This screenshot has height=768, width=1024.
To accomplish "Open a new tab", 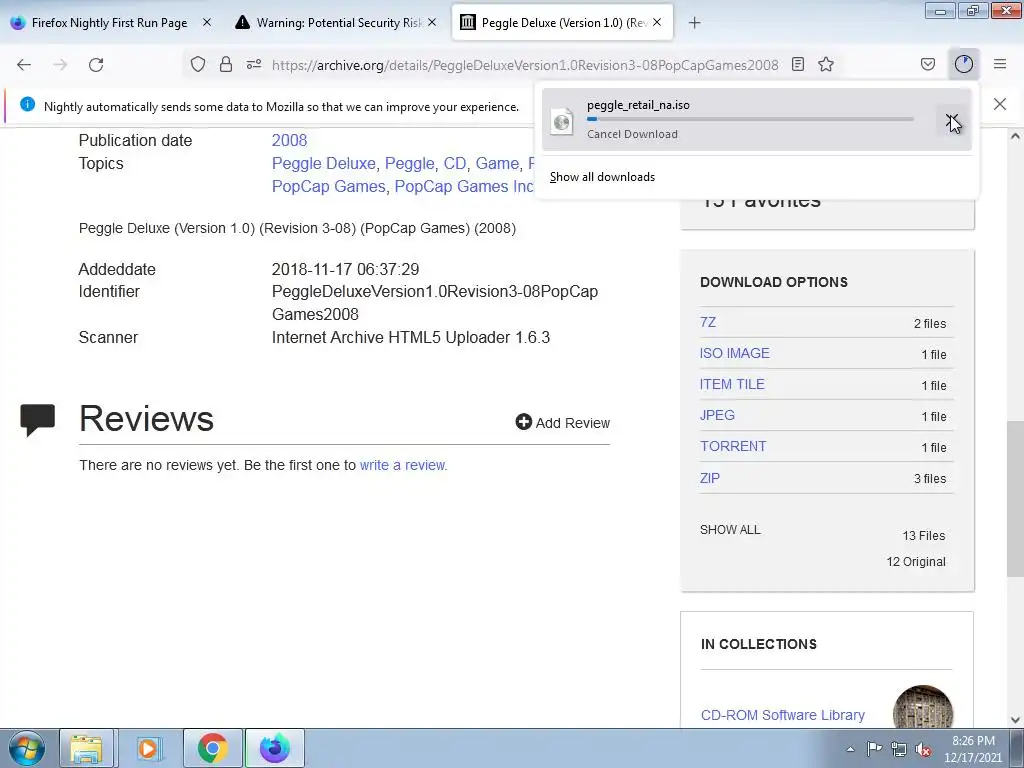I will (x=695, y=23).
